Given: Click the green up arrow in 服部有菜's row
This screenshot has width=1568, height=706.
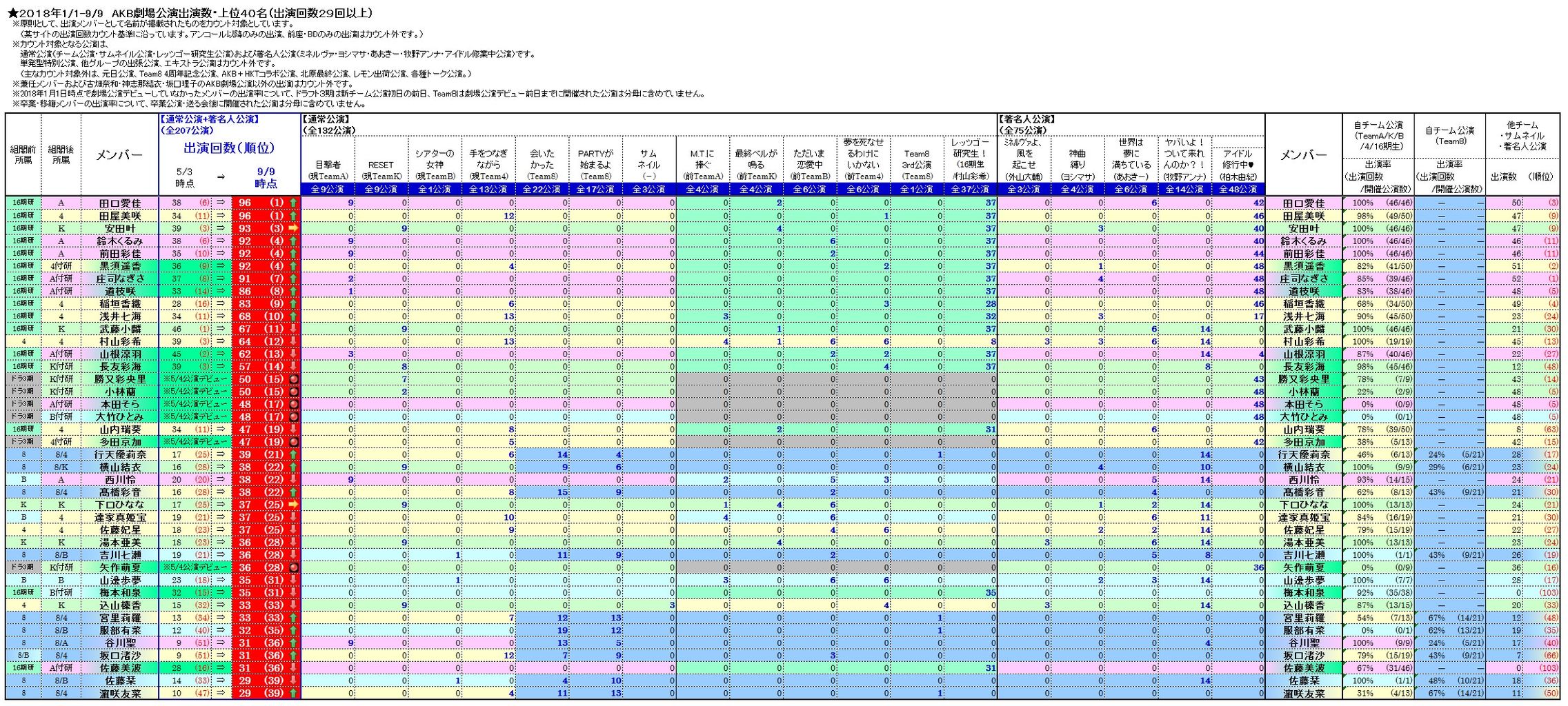Looking at the screenshot, I should click(x=293, y=630).
